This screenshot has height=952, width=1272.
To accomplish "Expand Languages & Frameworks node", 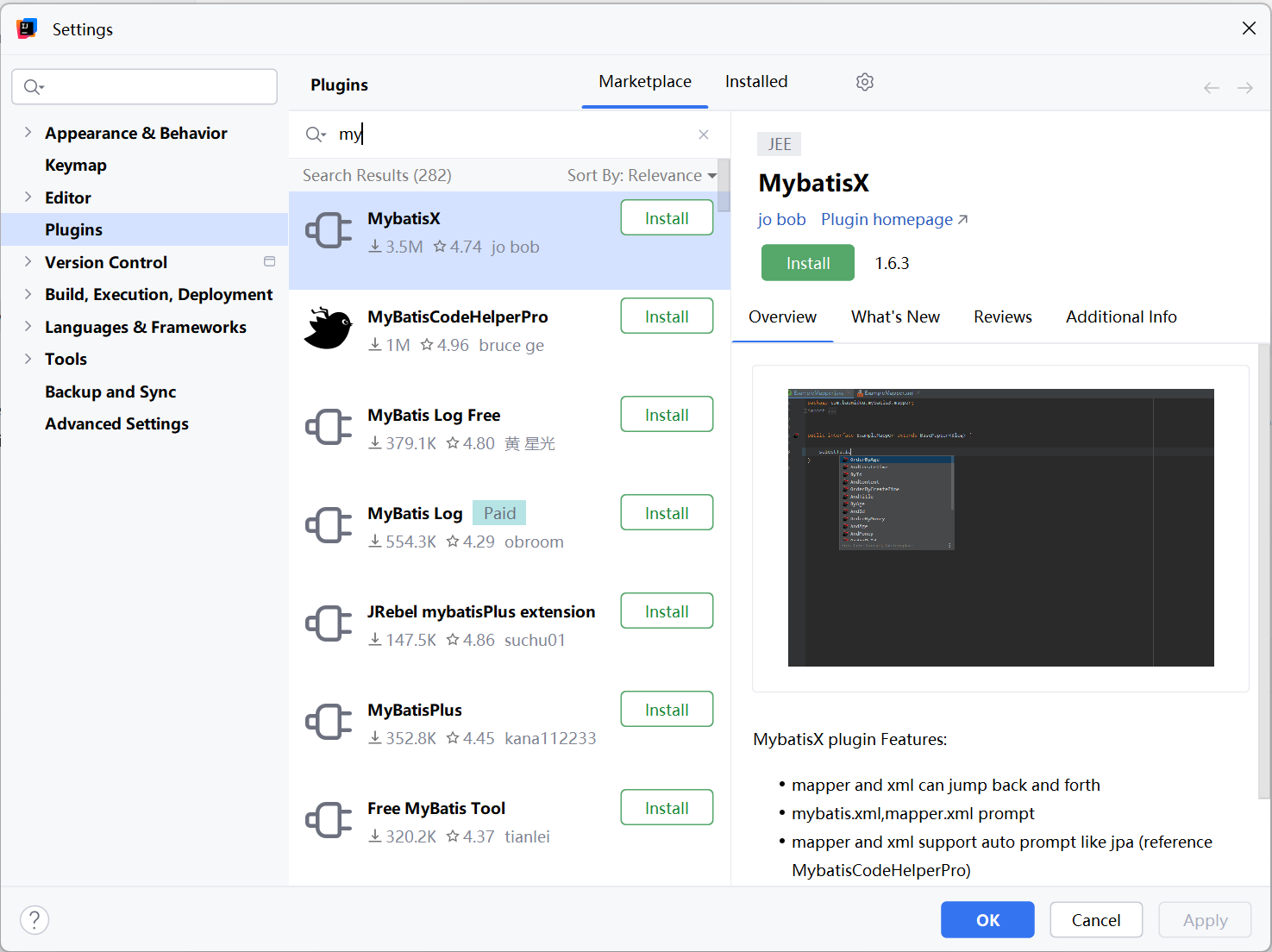I will tap(28, 326).
